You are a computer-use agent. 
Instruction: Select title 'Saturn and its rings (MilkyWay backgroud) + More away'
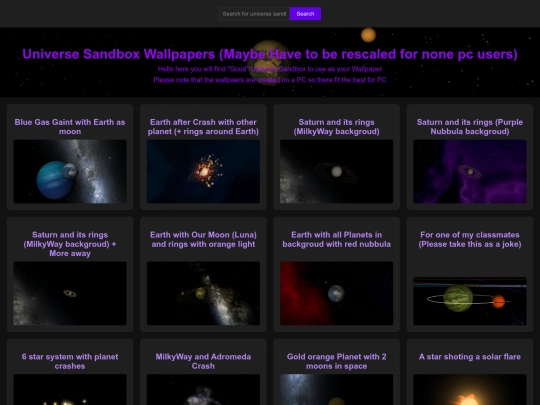tap(70, 244)
